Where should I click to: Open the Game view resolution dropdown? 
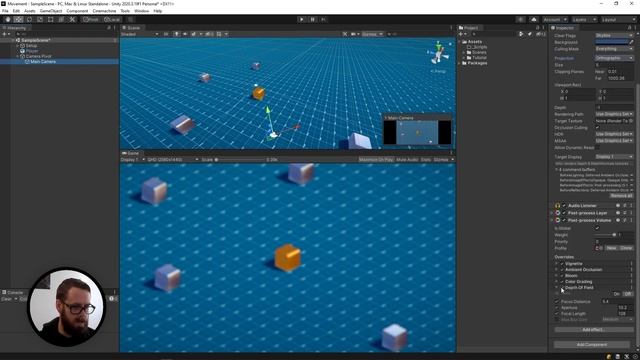click(173, 160)
